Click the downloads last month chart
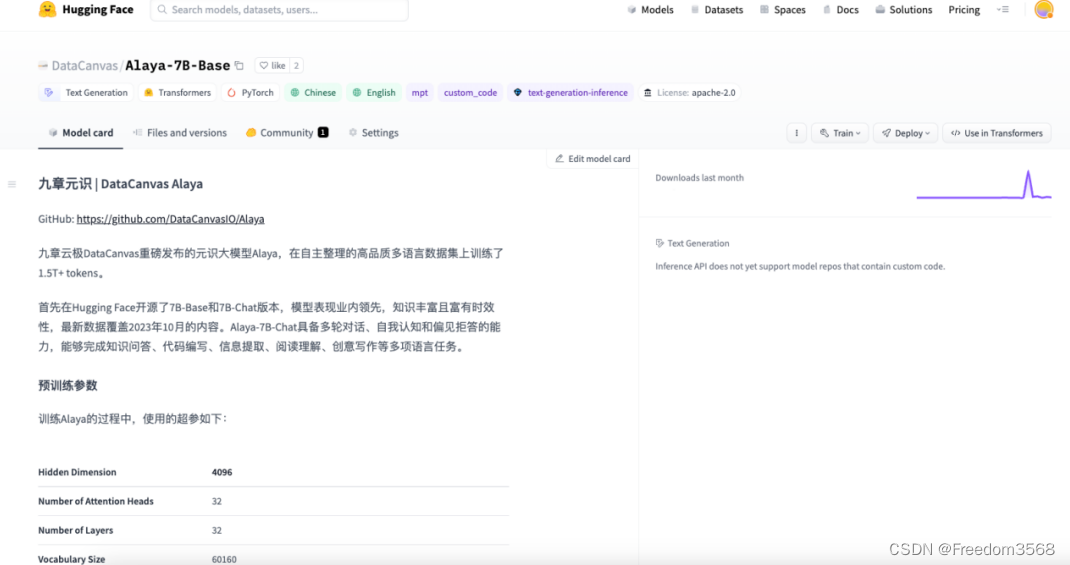Viewport: 1070px width, 565px height. click(x=983, y=185)
